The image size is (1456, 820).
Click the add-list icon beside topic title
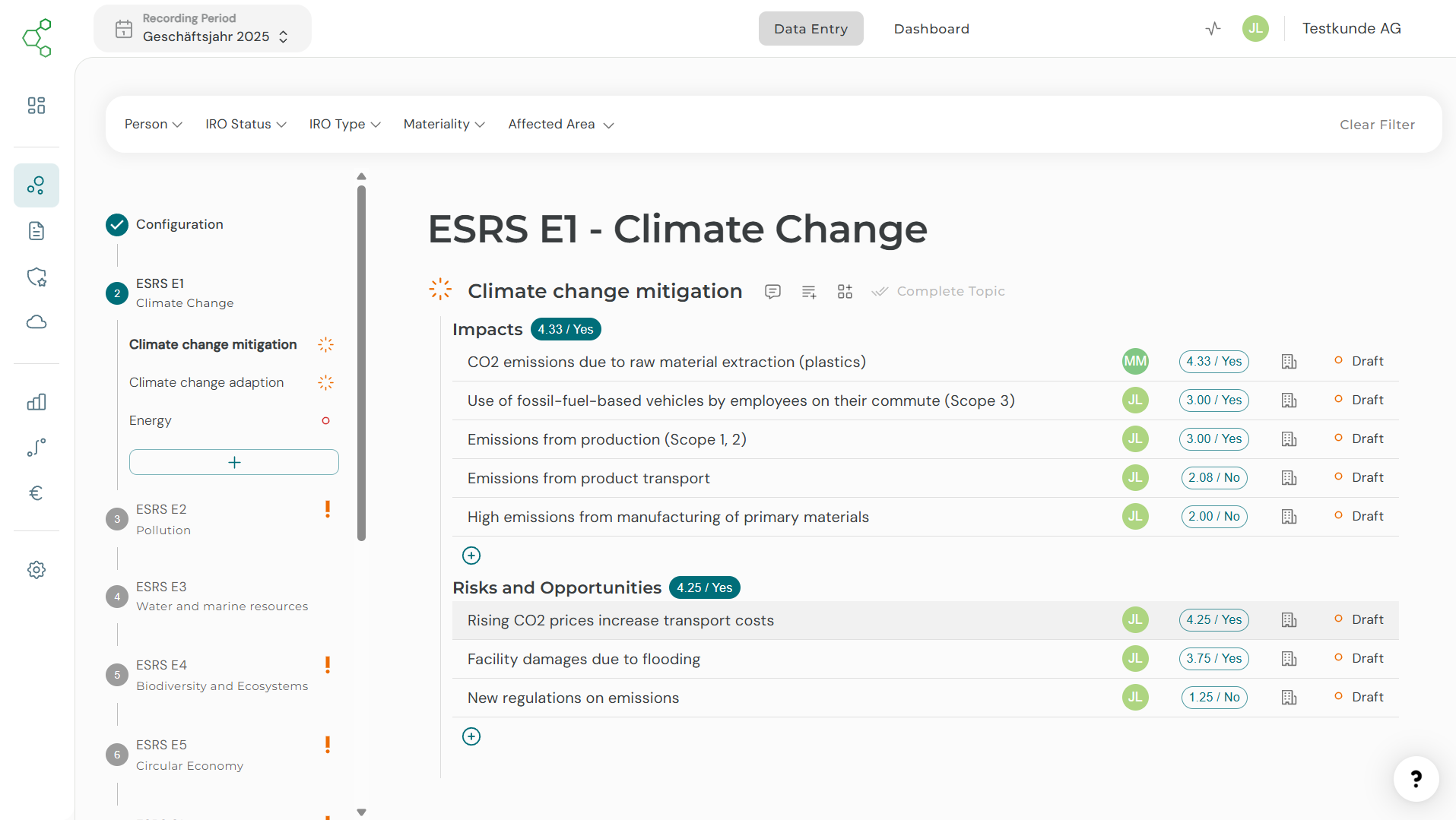tap(809, 292)
